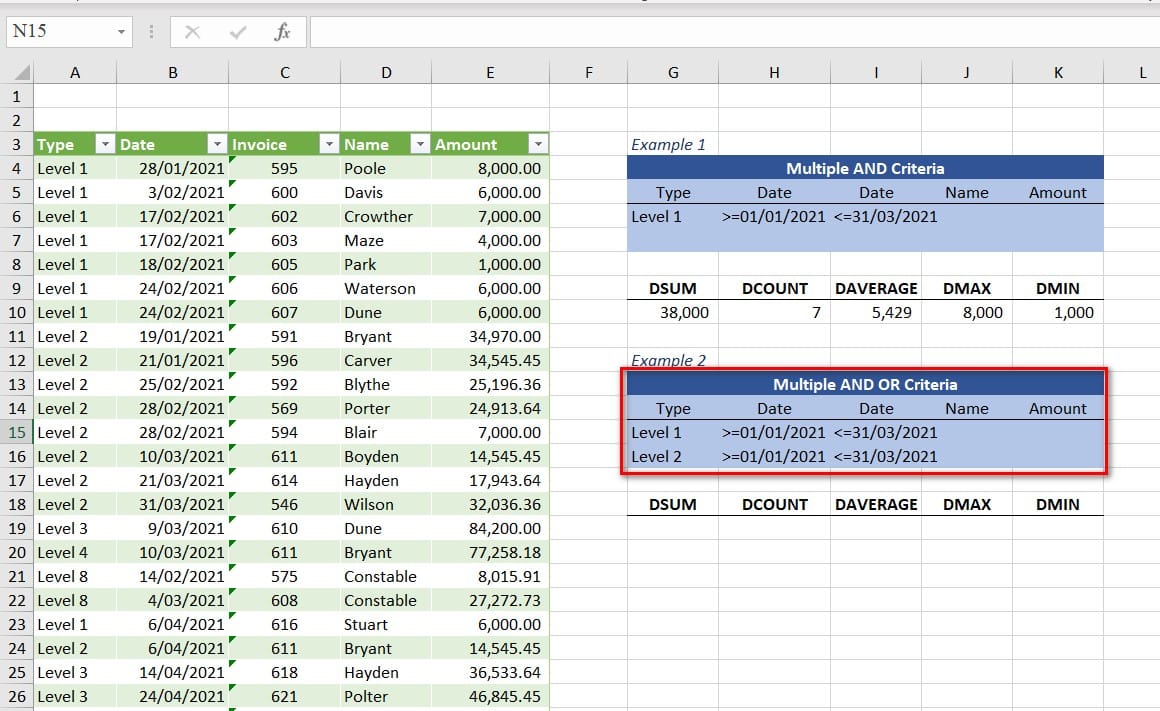Click the Cancel X icon in formula bar
The width and height of the screenshot is (1160, 711).
pyautogui.click(x=193, y=32)
